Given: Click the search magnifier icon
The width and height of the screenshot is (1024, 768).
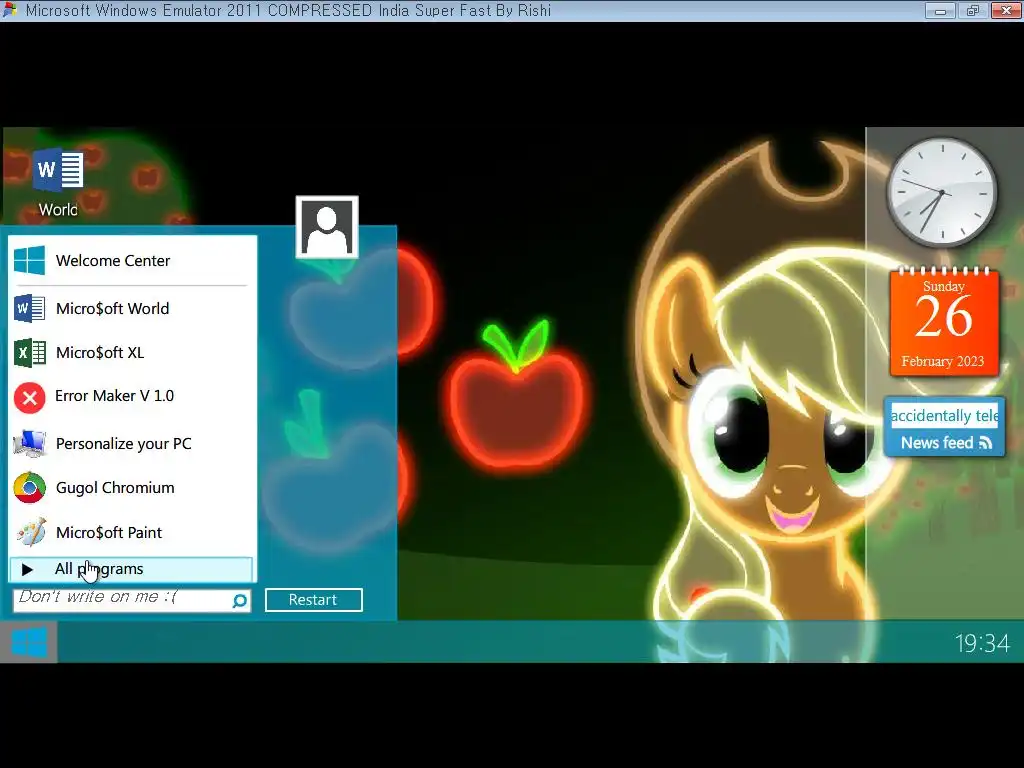Looking at the screenshot, I should click(240, 600).
